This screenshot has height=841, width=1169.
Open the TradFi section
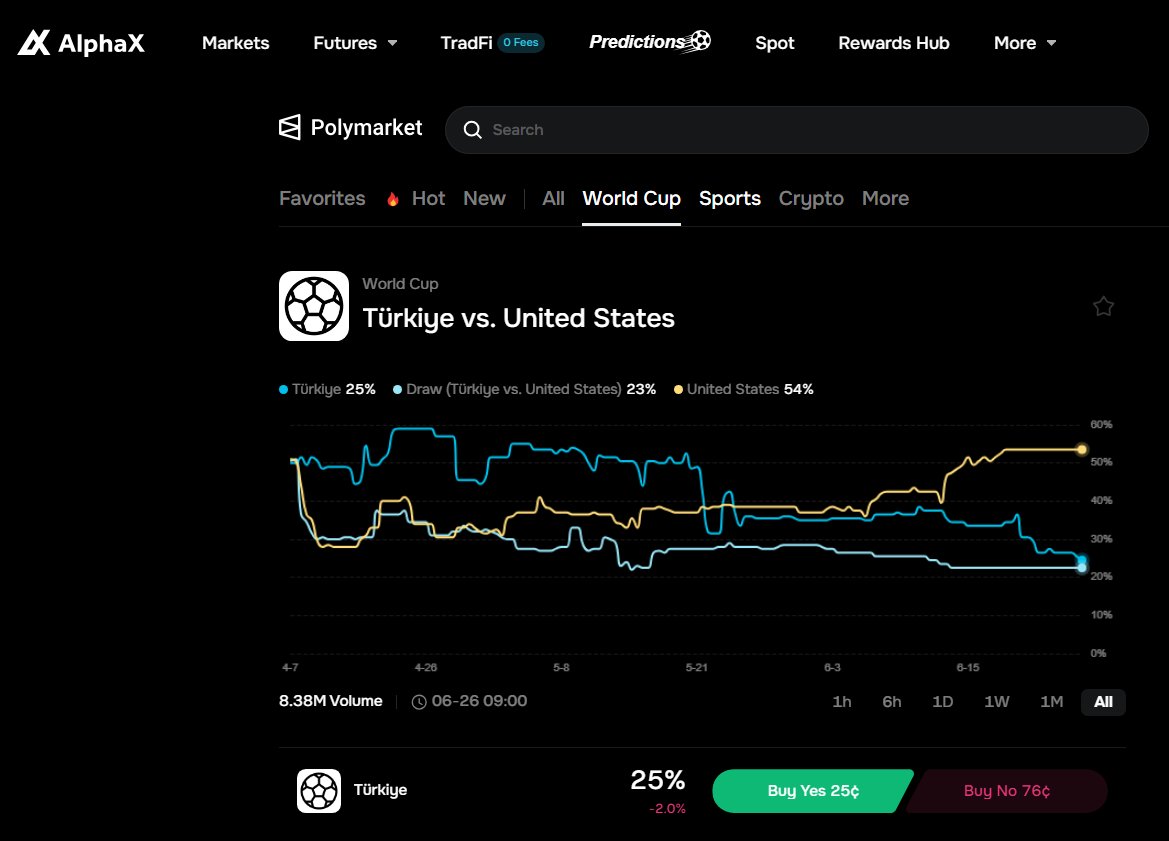pos(466,42)
